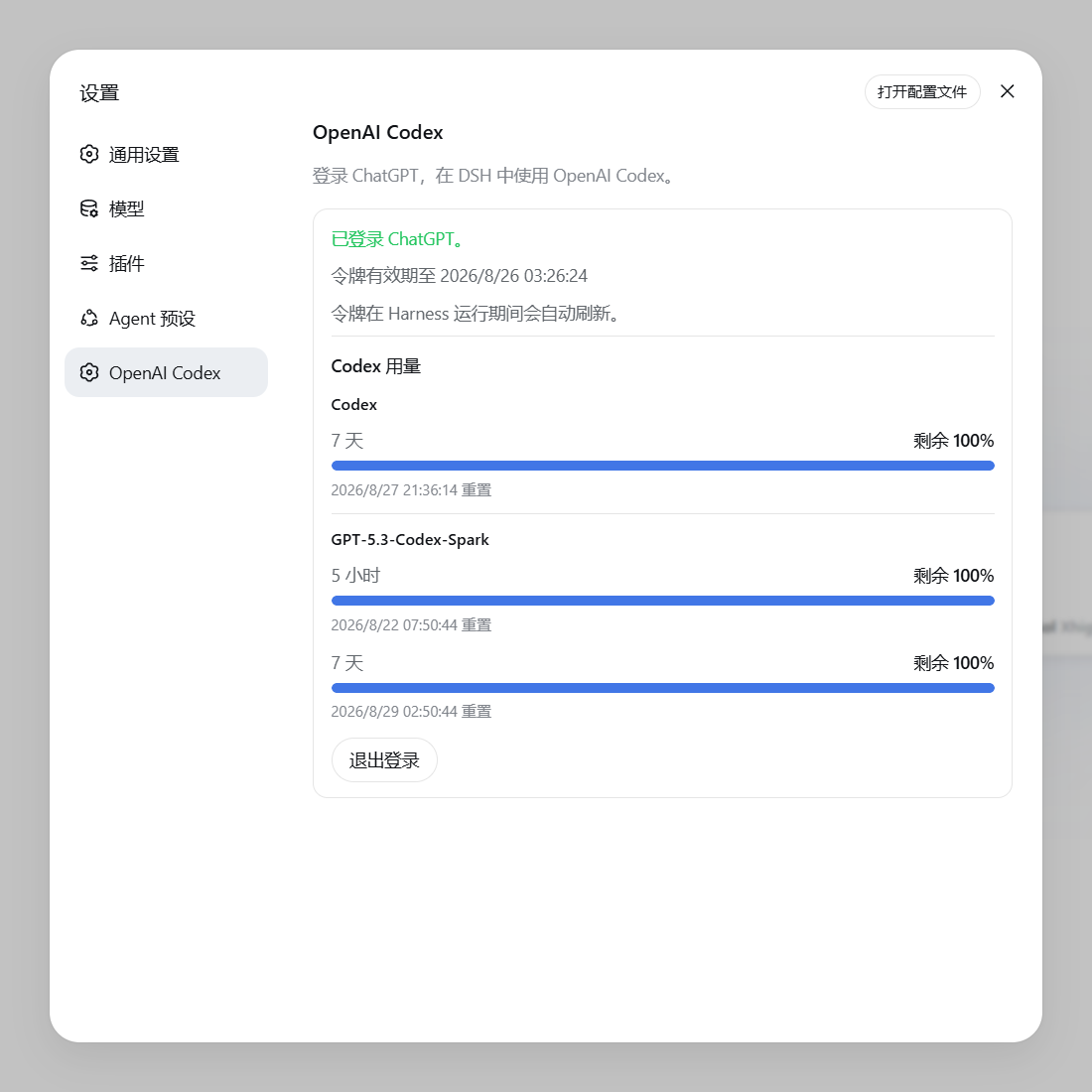
Task: Click the 2026/8/29 02:50:44 重置 timestamp
Action: point(412,712)
